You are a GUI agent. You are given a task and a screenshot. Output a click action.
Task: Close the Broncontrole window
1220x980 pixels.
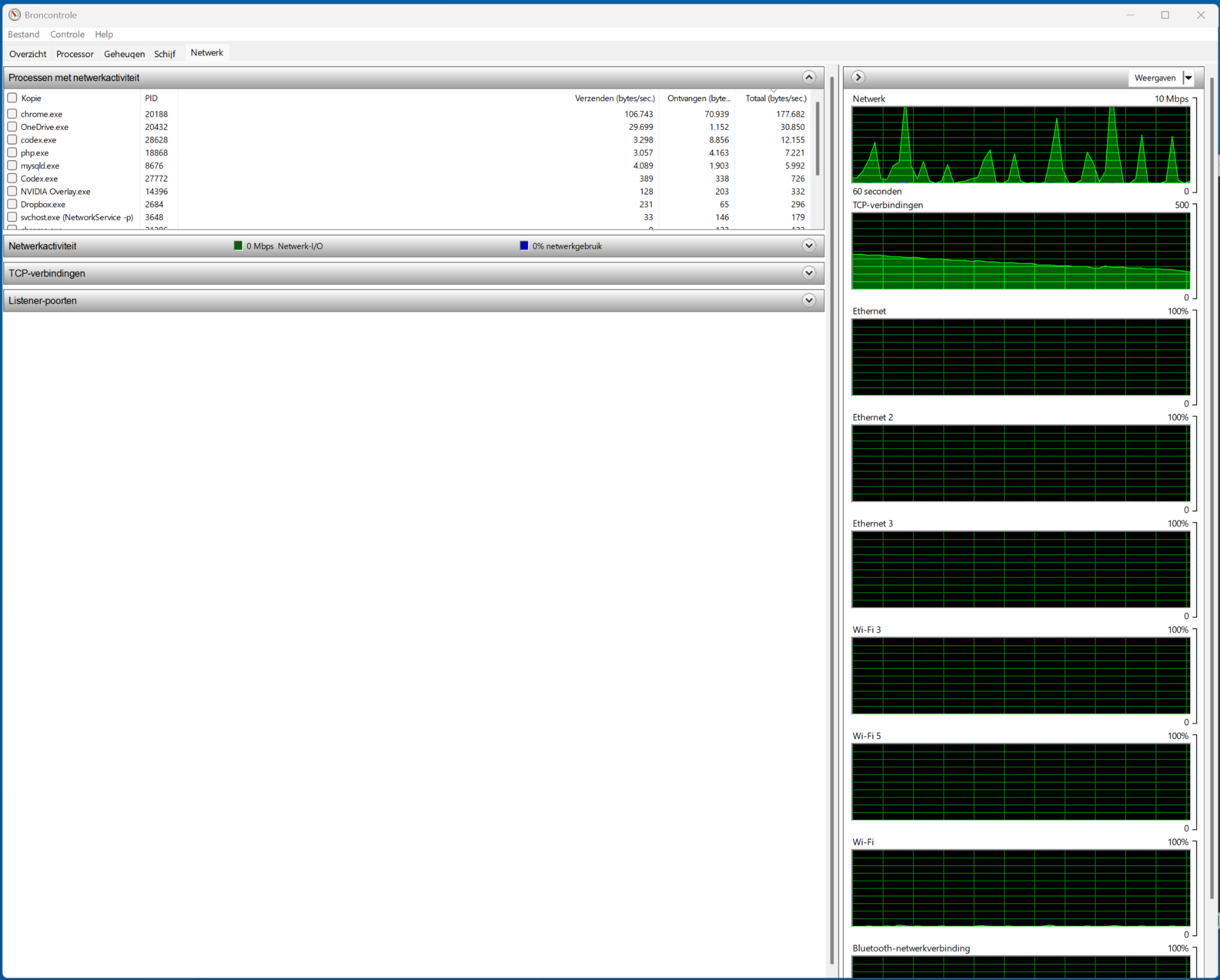tap(1201, 15)
